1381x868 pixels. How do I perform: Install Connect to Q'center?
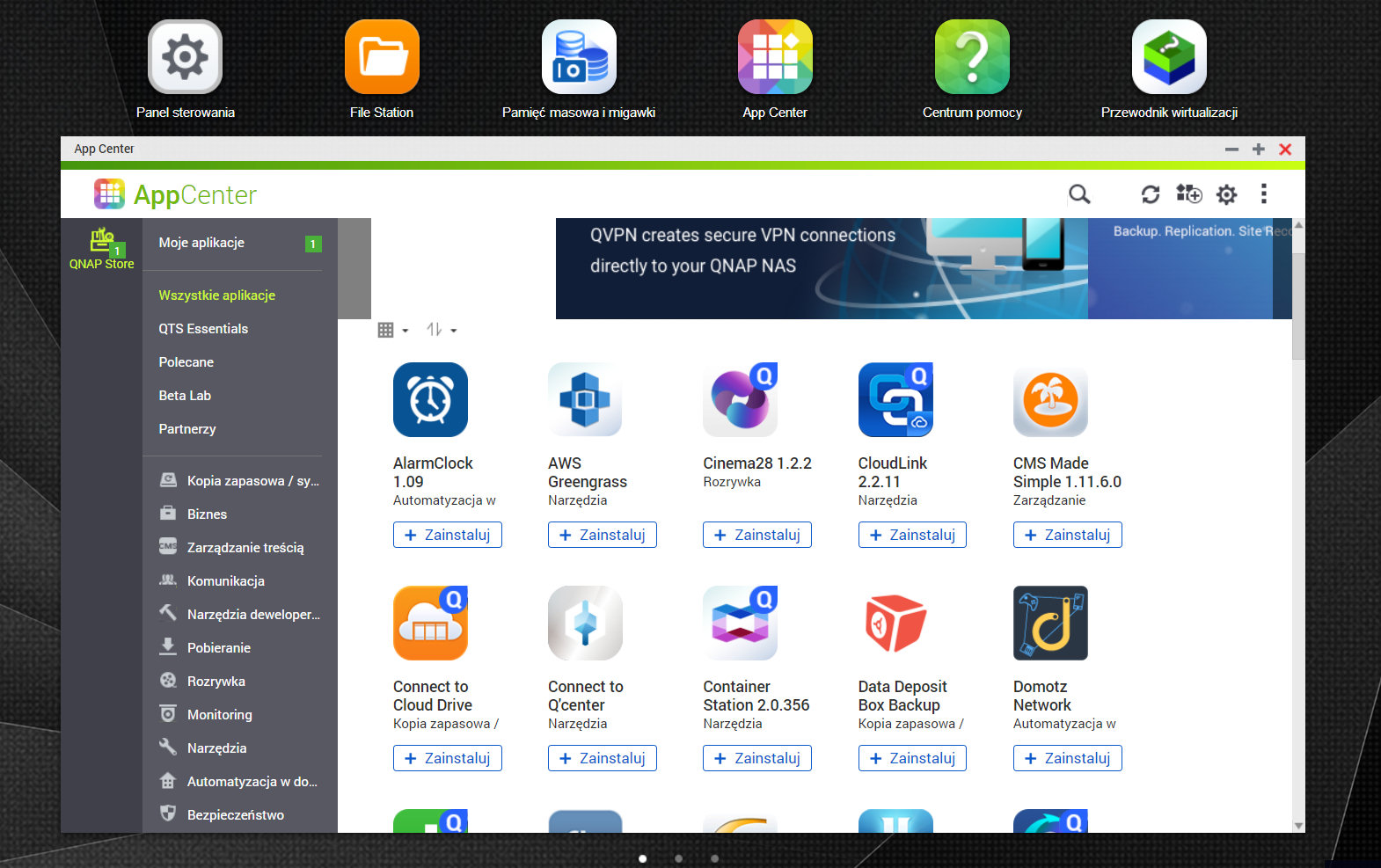pyautogui.click(x=603, y=758)
